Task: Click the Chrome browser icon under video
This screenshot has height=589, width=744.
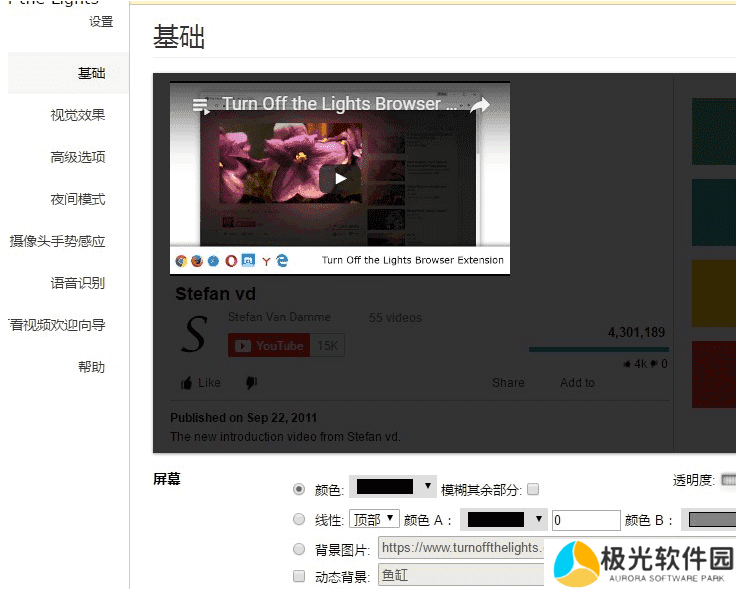Action: tap(181, 261)
